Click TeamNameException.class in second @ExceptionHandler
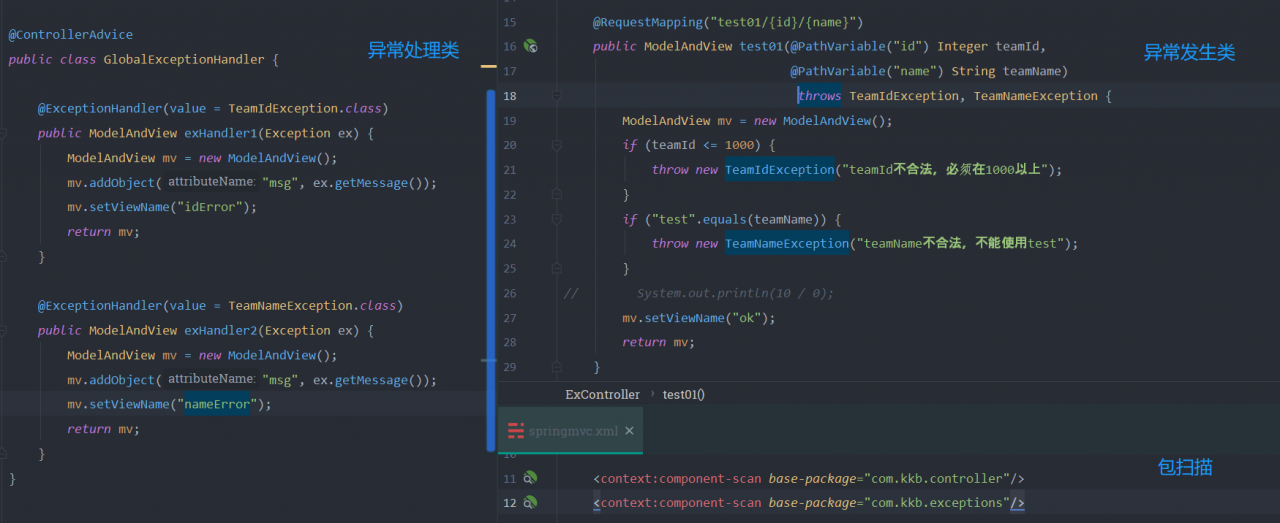 pyautogui.click(x=312, y=305)
